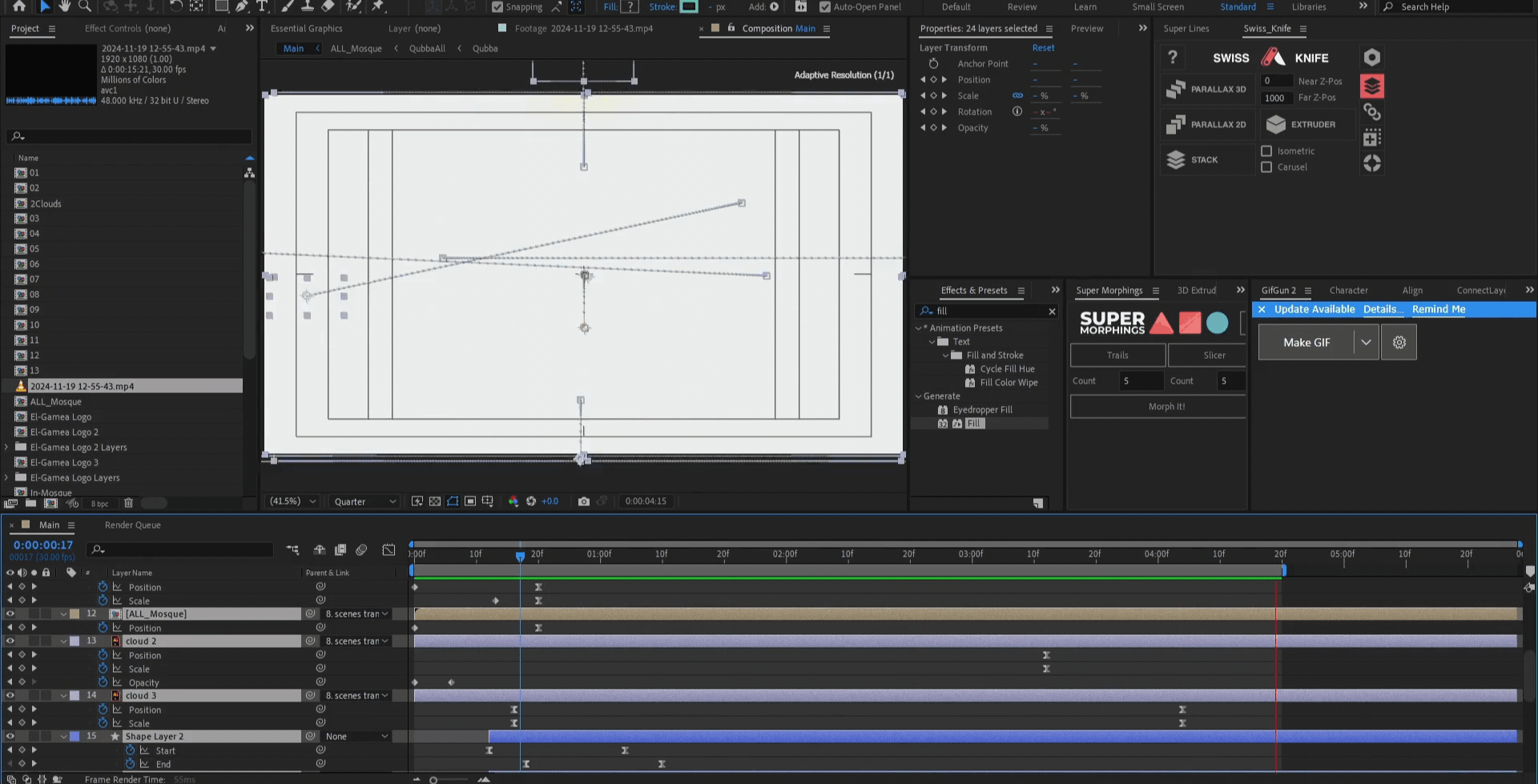The image size is (1538, 784).
Task: Open the Graph Editor in timeline
Action: [389, 549]
